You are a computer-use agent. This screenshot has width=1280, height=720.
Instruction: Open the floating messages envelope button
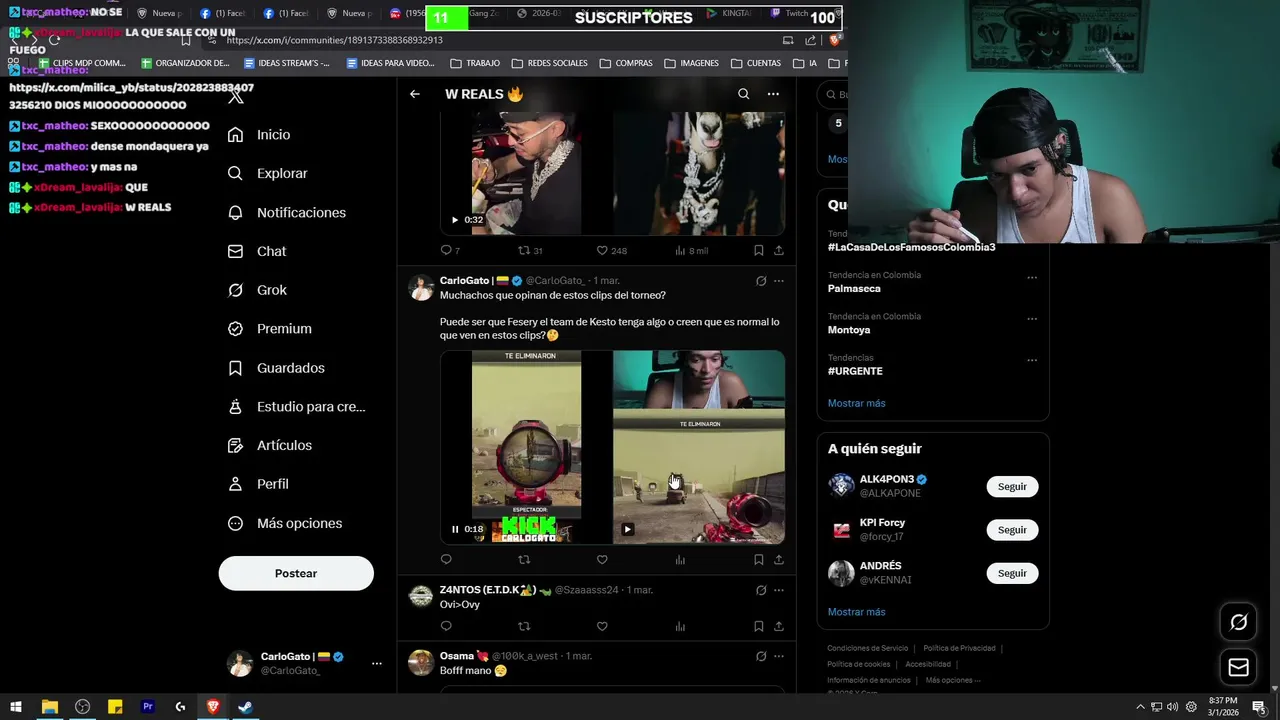pyautogui.click(x=1238, y=667)
